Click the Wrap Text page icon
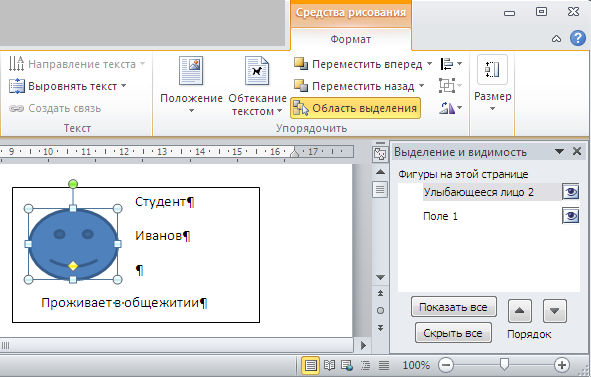Viewport: 591px width, 377px height. [257, 71]
